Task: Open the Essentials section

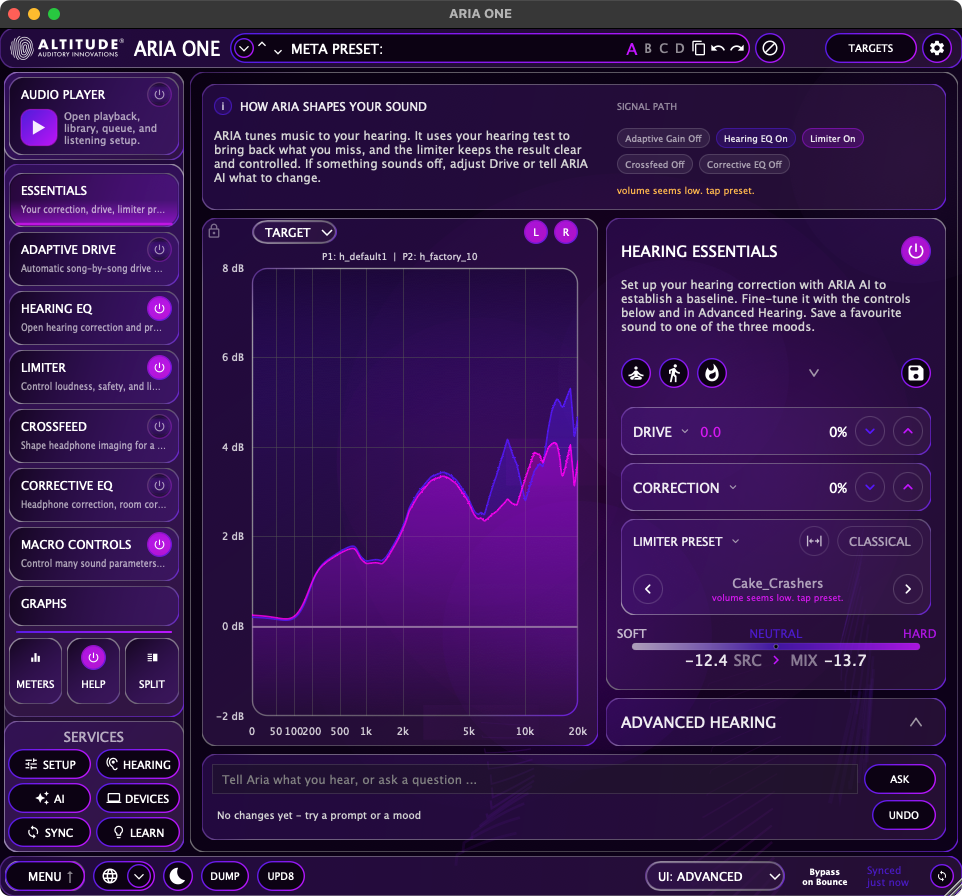Action: click(x=93, y=199)
